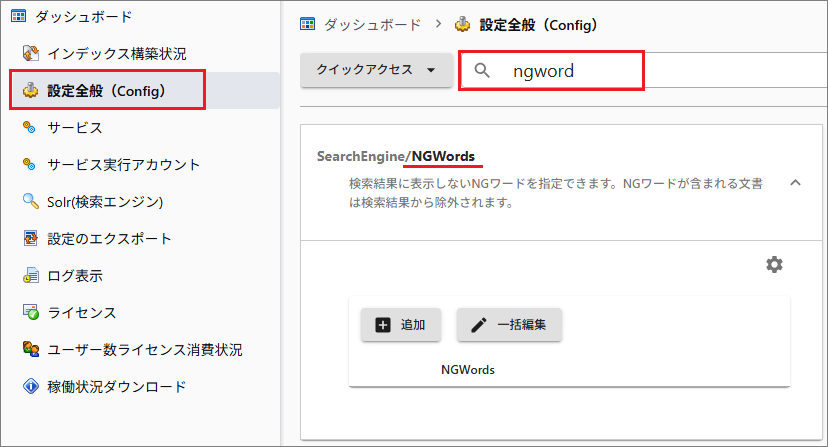Click the gear icon in NGWords panel
This screenshot has height=447, width=828.
click(774, 264)
